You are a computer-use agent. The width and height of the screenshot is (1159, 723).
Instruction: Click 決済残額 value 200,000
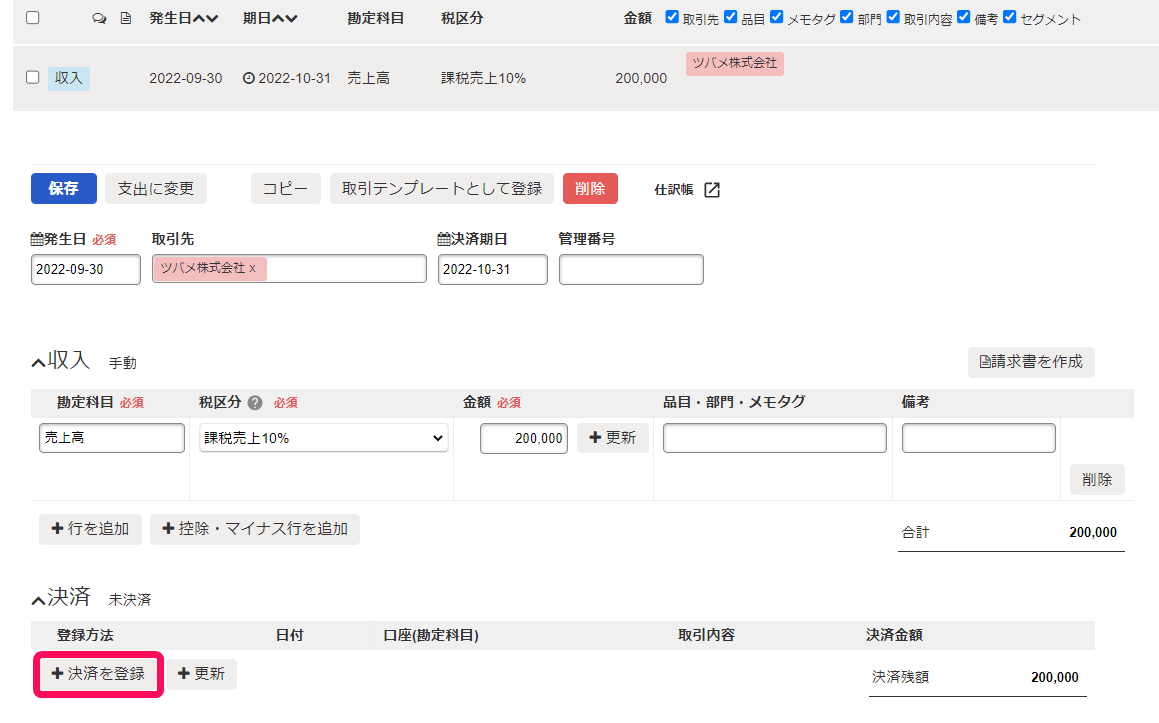coord(1055,677)
